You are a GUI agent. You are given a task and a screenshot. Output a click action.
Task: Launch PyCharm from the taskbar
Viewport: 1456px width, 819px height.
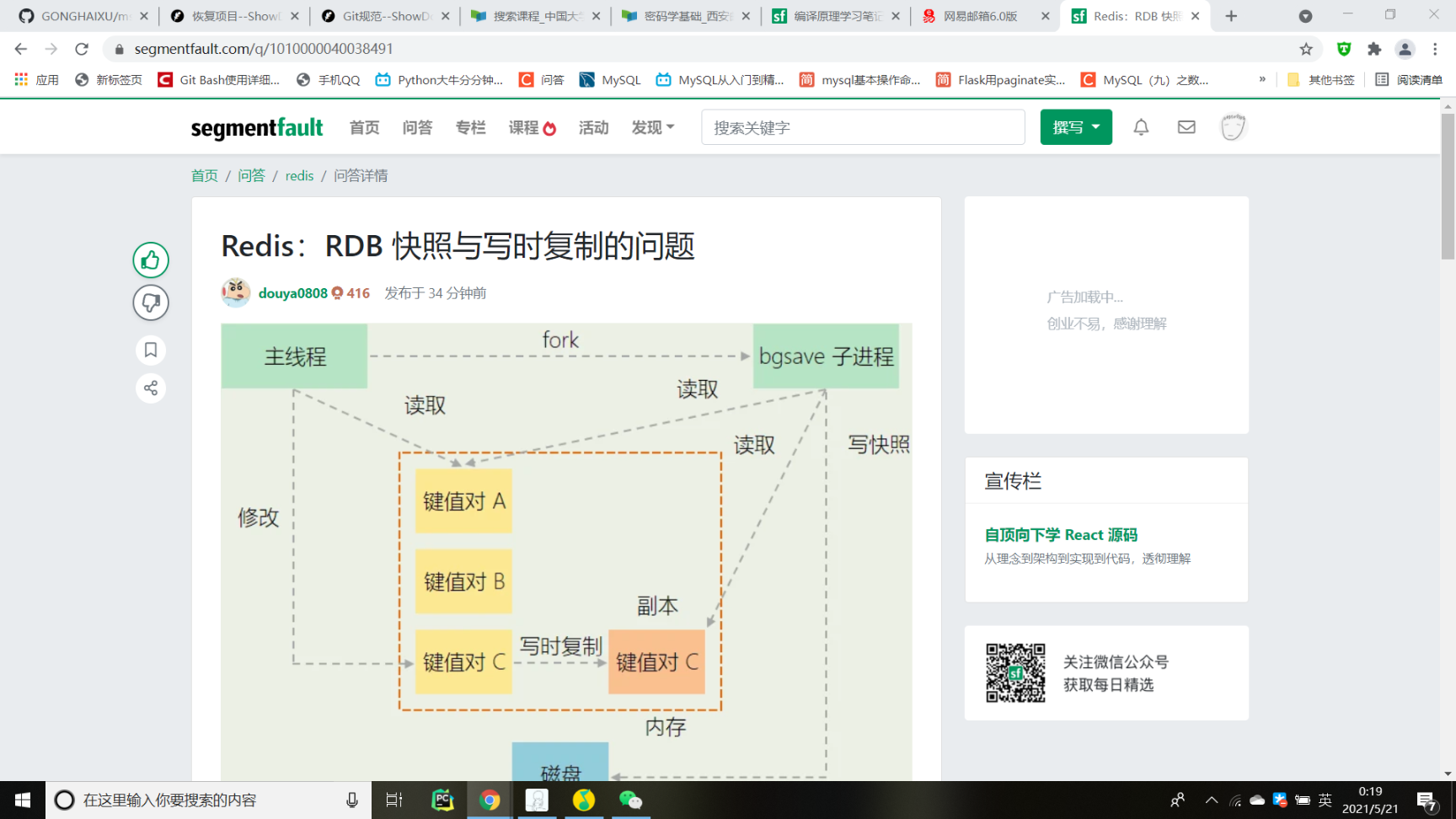tap(442, 800)
